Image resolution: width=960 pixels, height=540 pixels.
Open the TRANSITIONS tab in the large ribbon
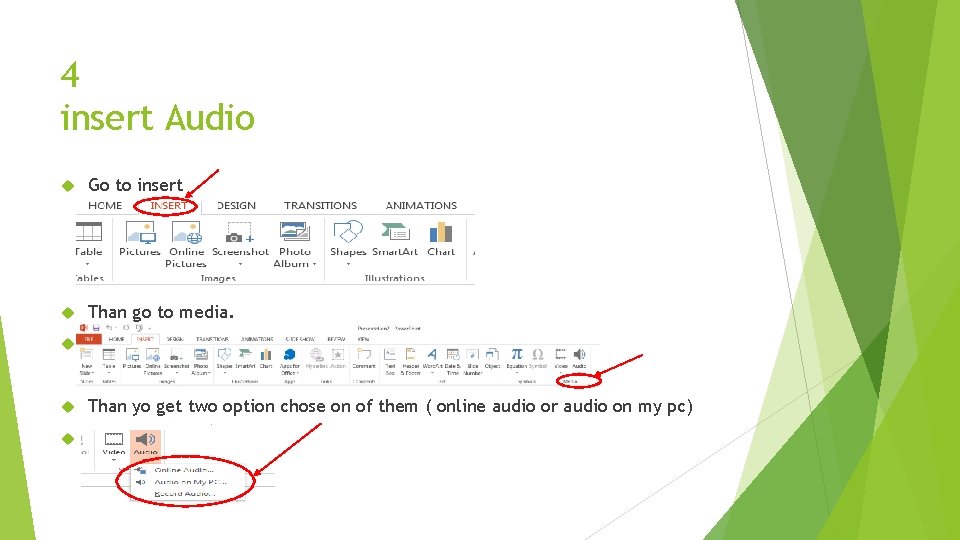(320, 206)
